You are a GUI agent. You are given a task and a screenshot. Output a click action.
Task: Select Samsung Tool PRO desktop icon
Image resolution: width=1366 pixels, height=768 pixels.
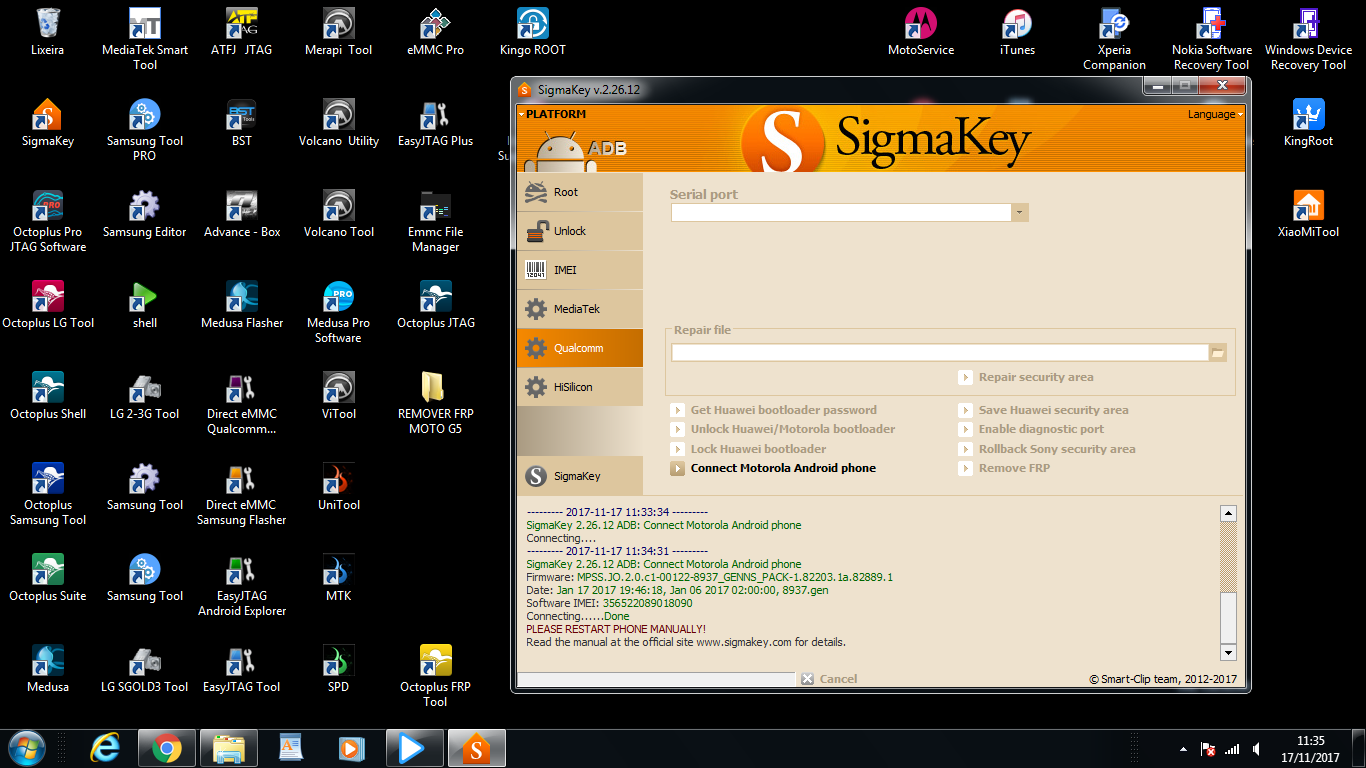tap(145, 130)
